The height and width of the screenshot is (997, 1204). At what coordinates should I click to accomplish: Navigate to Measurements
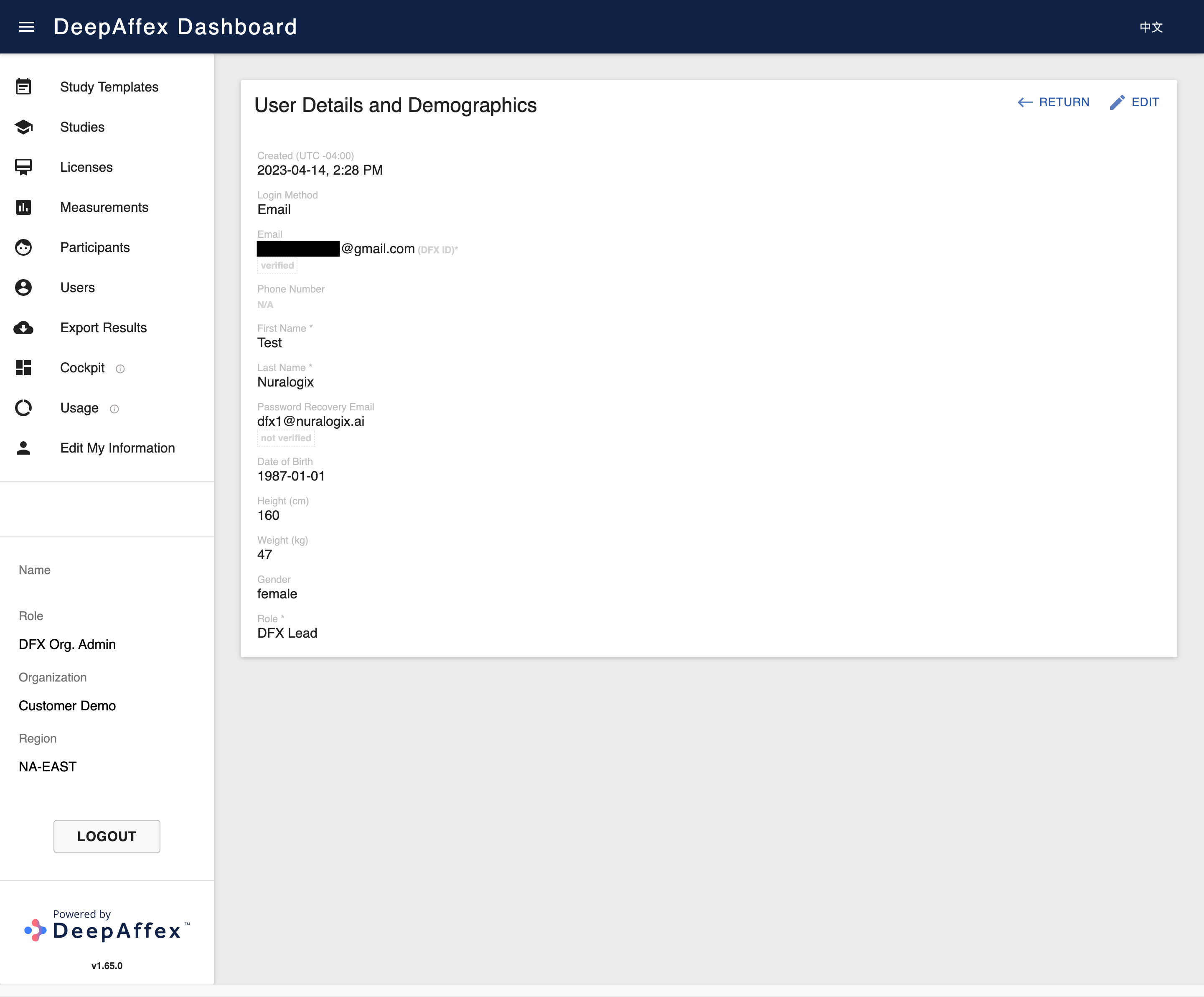107,207
